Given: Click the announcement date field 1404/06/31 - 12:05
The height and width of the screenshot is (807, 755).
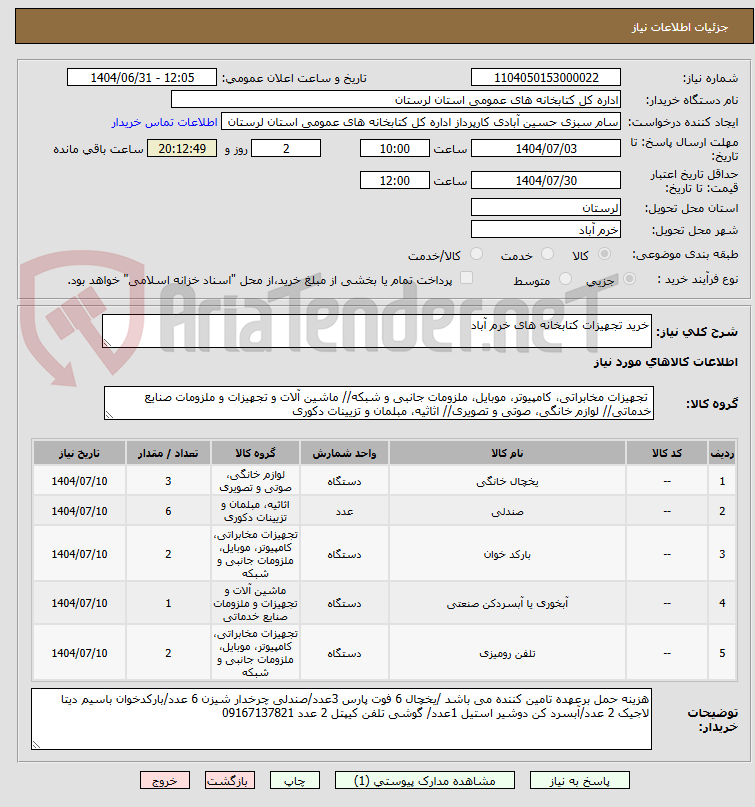Looking at the screenshot, I should tap(142, 78).
